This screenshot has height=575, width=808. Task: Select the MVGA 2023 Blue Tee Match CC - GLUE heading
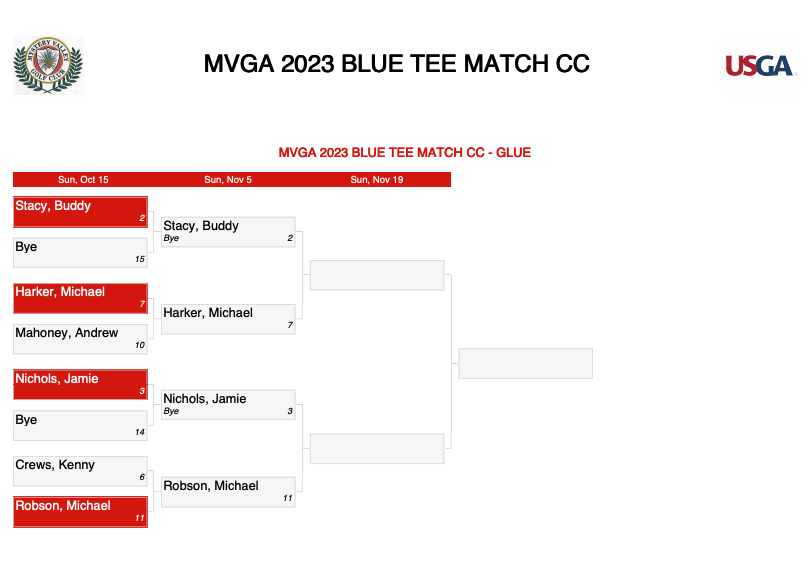(x=405, y=153)
